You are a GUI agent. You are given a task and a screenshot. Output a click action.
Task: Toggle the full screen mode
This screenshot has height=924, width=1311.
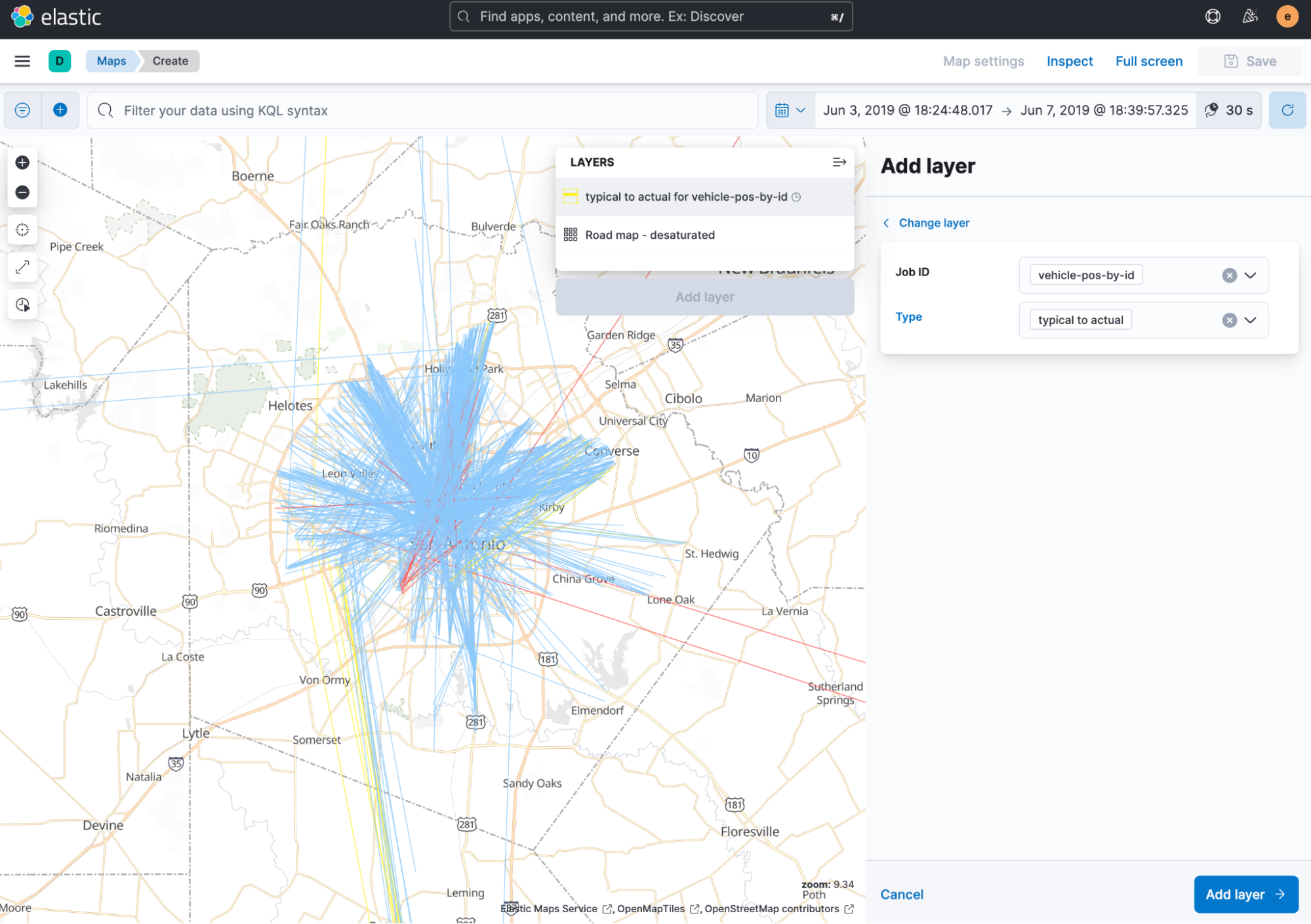1149,61
